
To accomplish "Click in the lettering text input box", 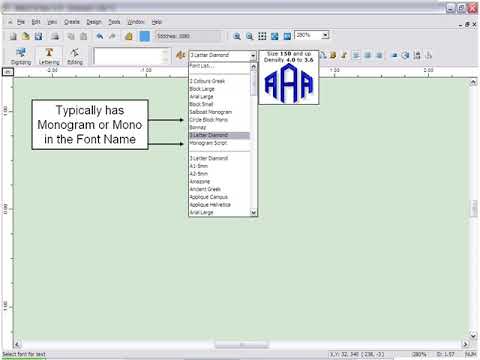I will tap(132, 56).
